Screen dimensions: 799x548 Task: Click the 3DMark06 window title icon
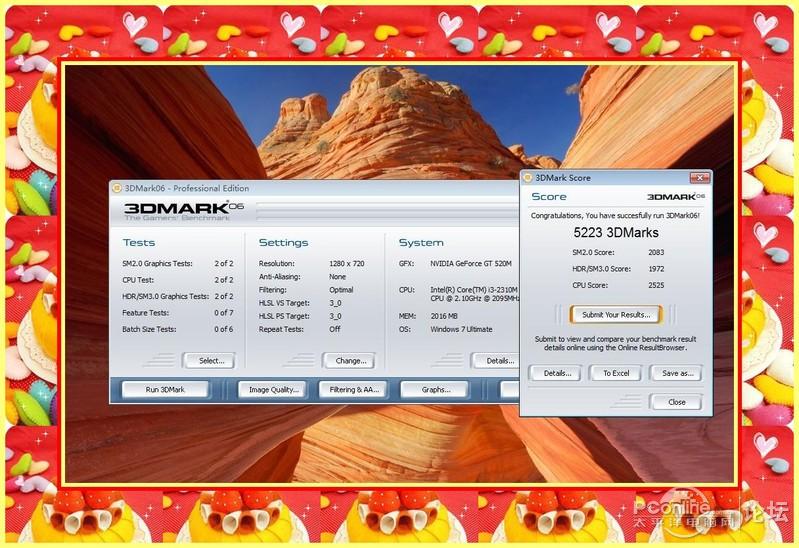point(117,188)
